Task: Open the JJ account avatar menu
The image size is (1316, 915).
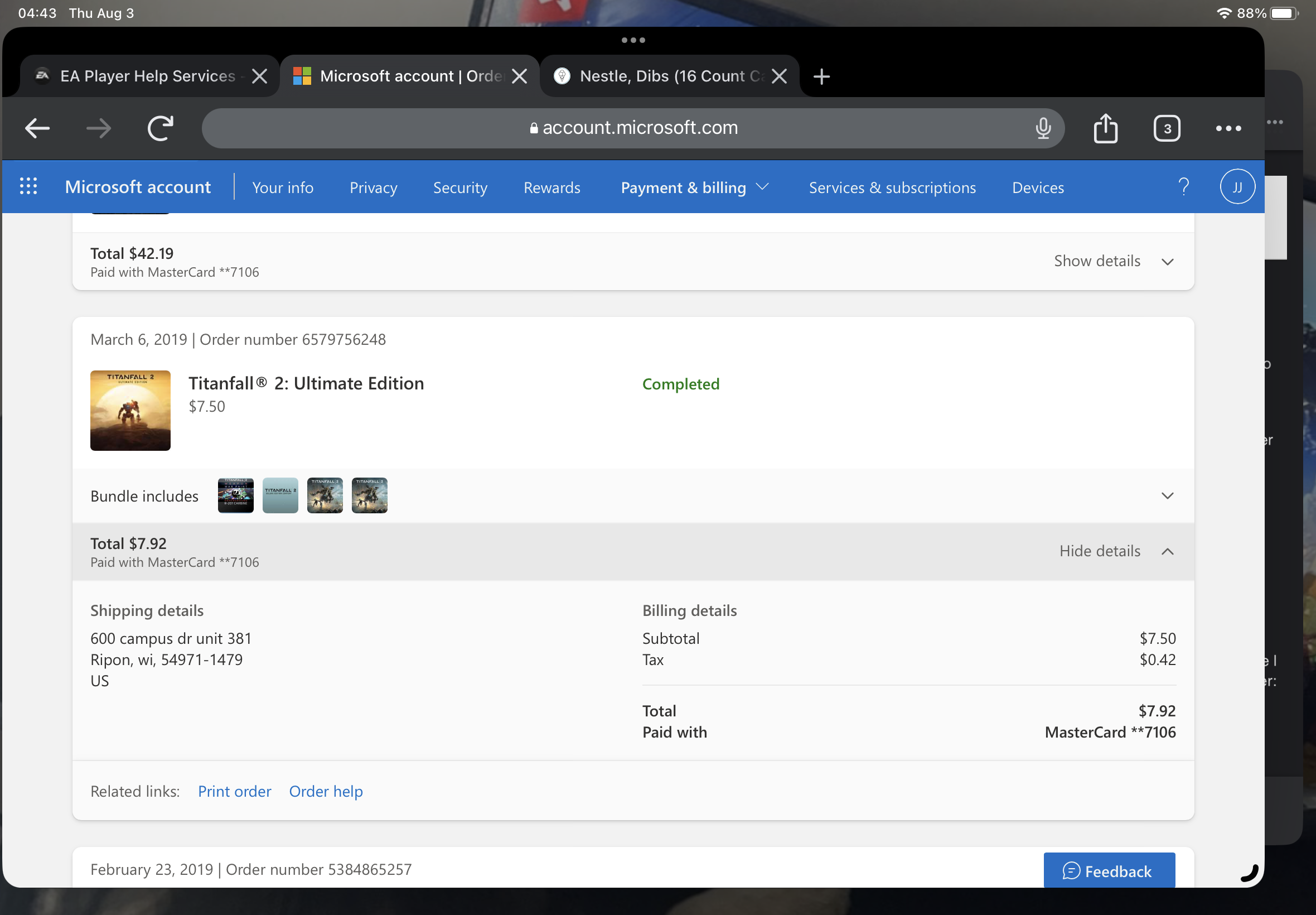Action: tap(1237, 186)
